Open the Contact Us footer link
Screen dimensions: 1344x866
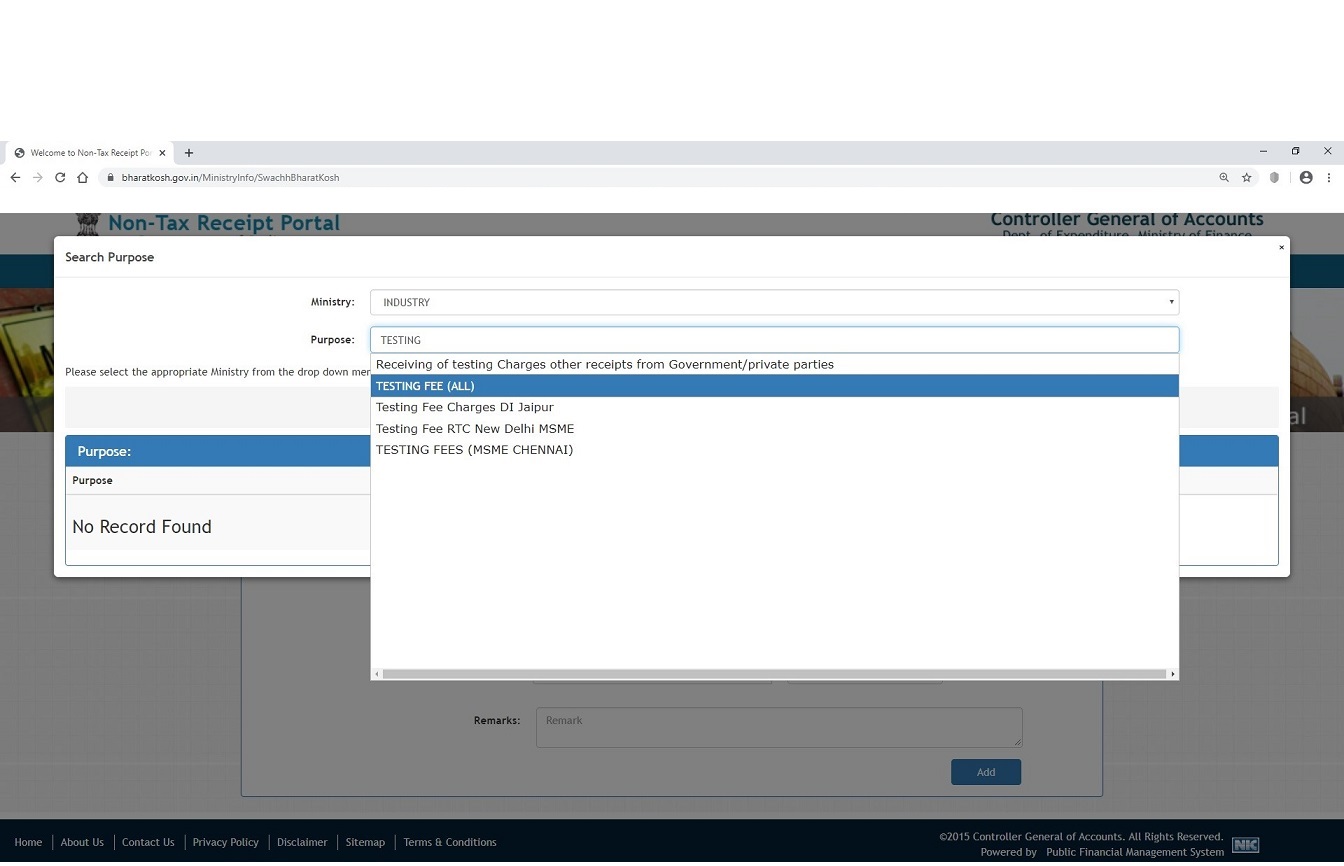[x=148, y=842]
